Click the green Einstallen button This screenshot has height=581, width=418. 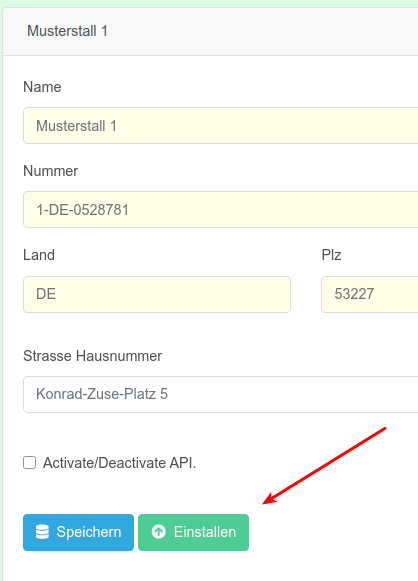(193, 532)
